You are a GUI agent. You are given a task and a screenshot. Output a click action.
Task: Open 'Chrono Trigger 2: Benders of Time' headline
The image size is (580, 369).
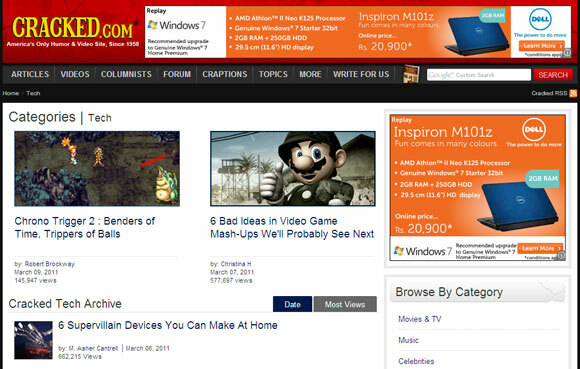(85, 227)
